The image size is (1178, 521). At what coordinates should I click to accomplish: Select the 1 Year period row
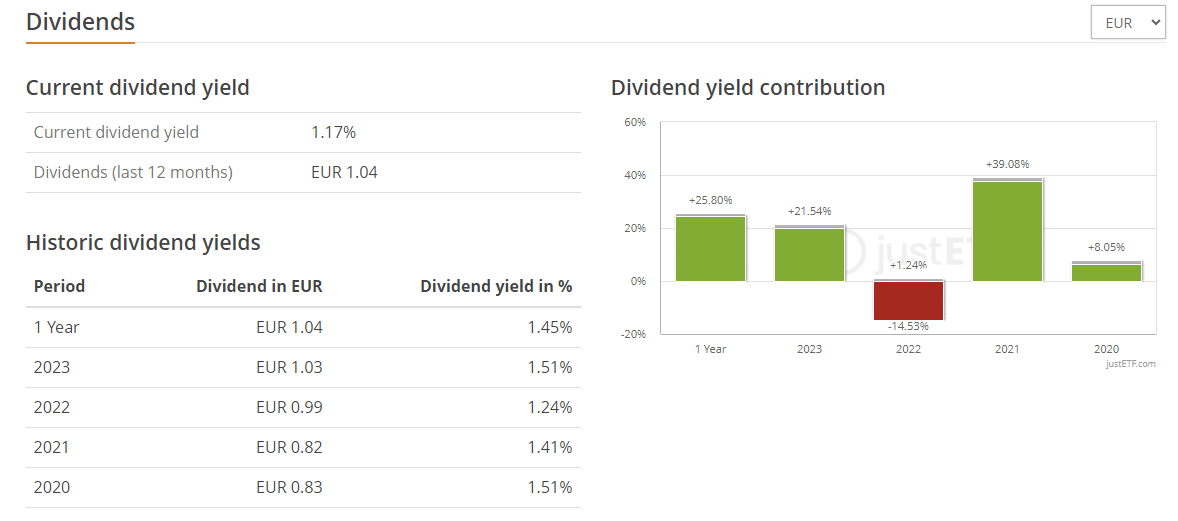point(303,328)
